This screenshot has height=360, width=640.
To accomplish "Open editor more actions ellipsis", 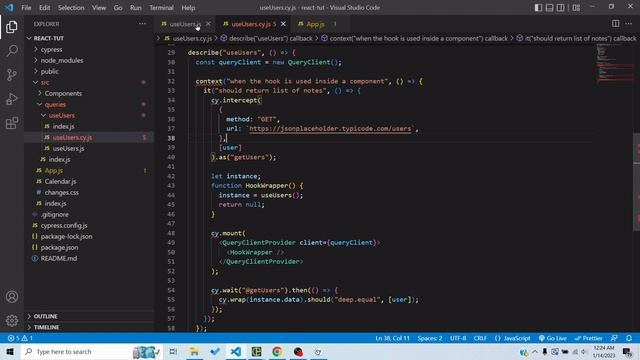I will (x=629, y=24).
